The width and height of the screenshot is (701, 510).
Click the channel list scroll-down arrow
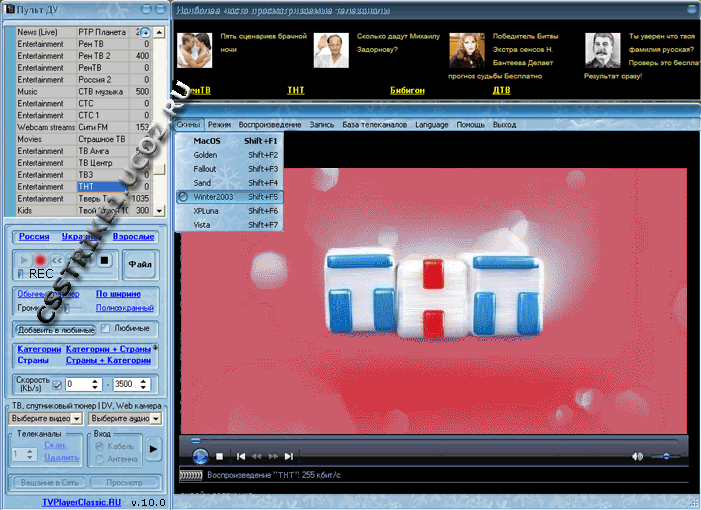point(159,210)
